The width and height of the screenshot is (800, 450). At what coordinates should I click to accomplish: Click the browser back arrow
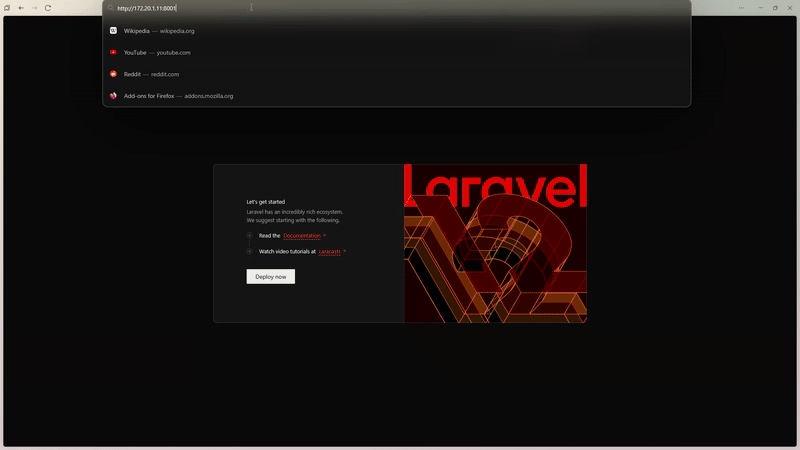[x=21, y=8]
